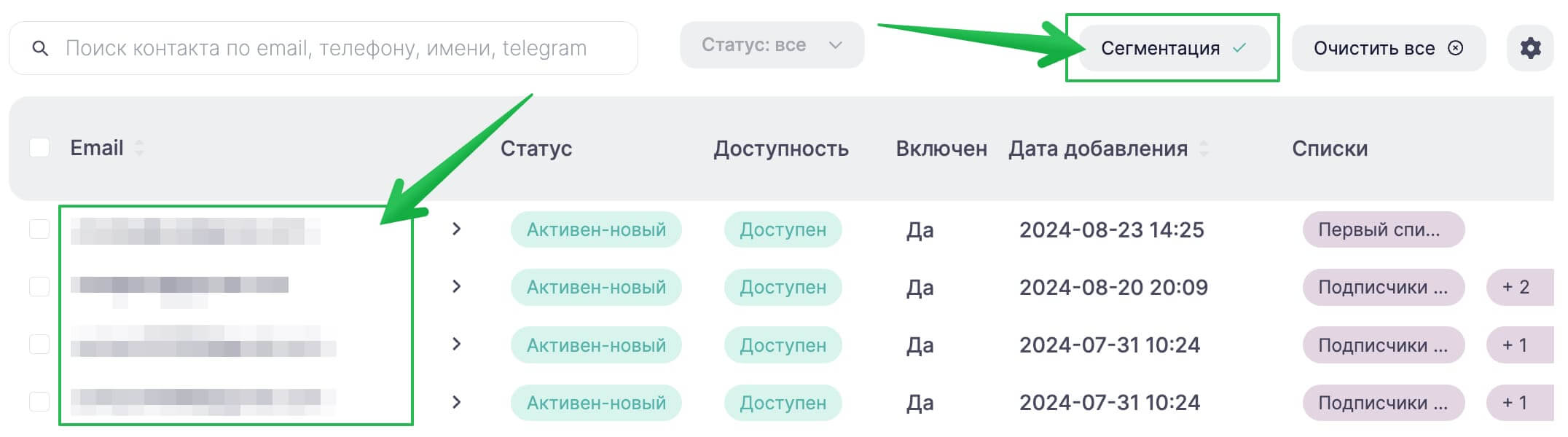The image size is (1568, 437).
Task: Toggle the select-all checkbox in header
Action: 39,148
